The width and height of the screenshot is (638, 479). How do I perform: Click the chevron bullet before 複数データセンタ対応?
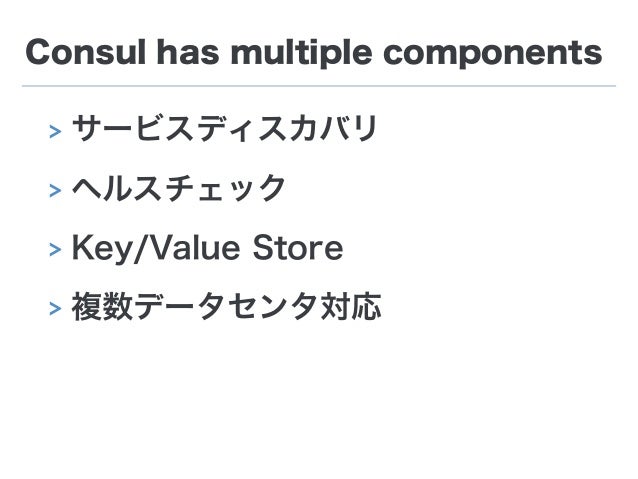point(55,308)
